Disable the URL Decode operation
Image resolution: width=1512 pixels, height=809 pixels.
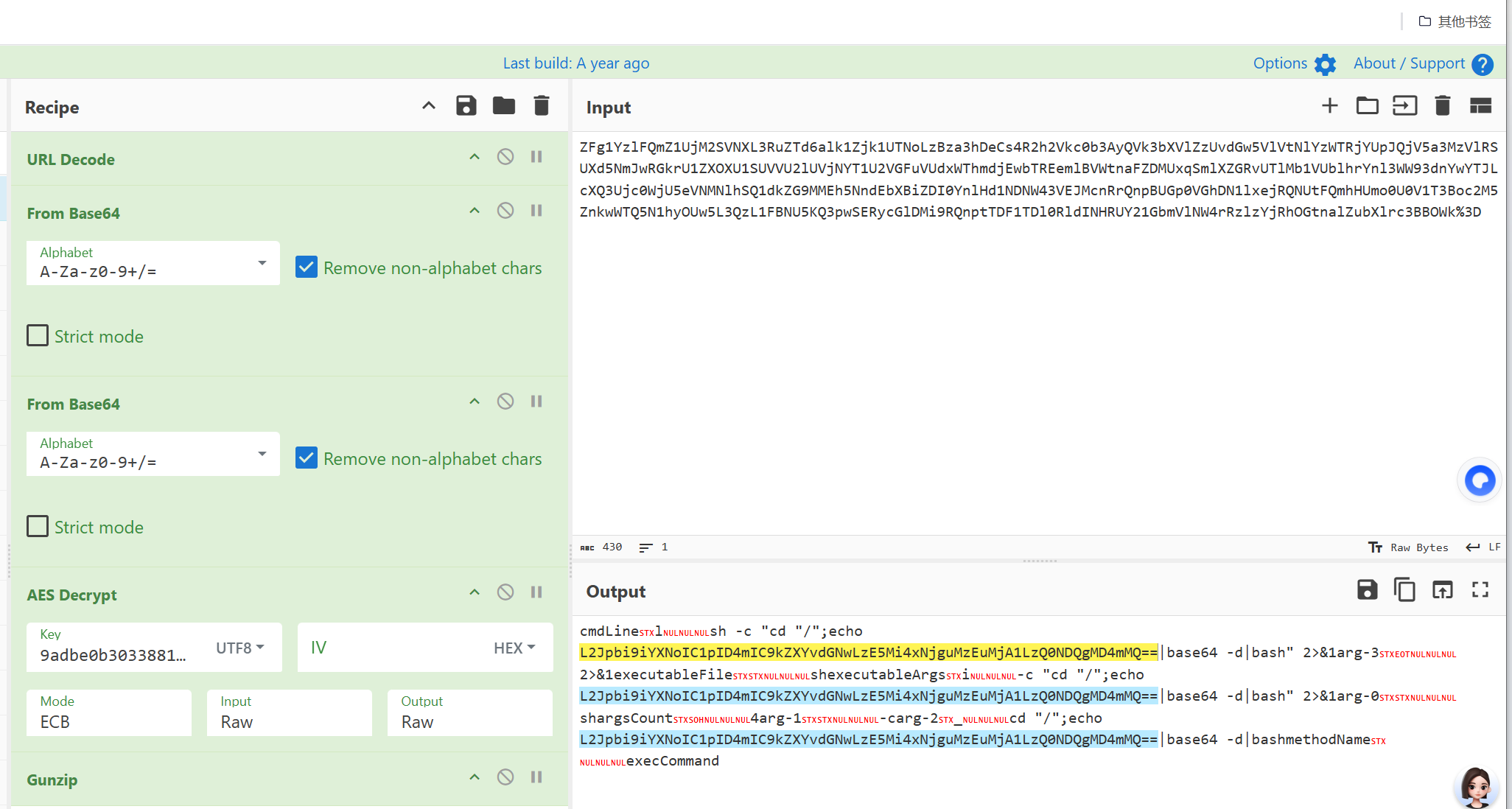click(x=505, y=157)
